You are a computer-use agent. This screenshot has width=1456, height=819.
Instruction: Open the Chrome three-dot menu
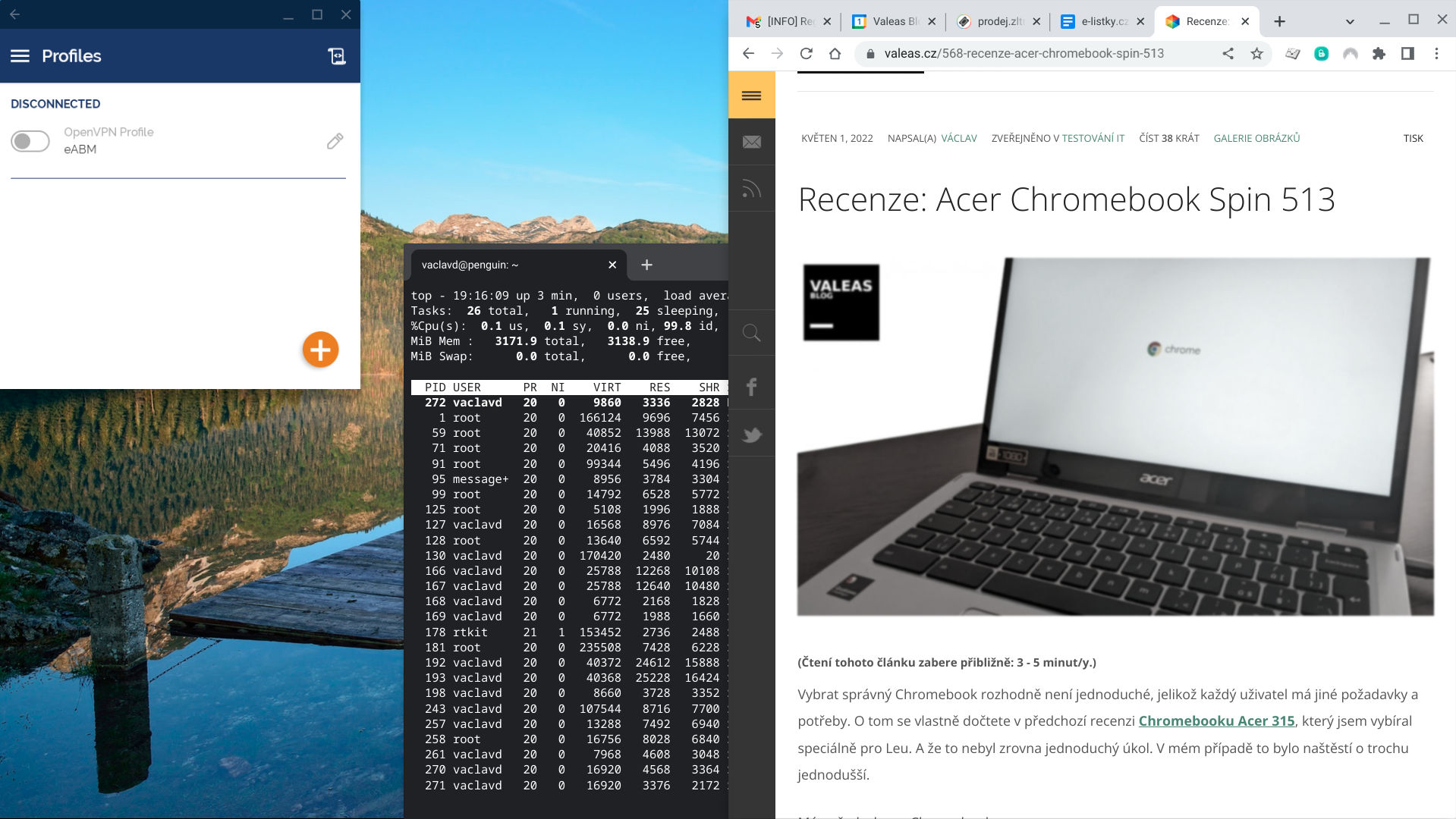click(1436, 54)
